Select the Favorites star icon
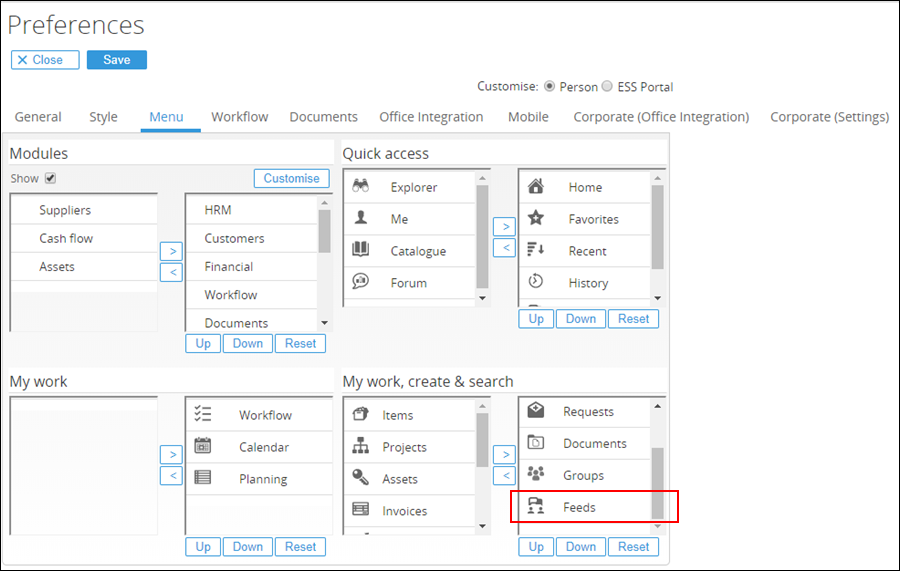The width and height of the screenshot is (900, 571). point(536,217)
